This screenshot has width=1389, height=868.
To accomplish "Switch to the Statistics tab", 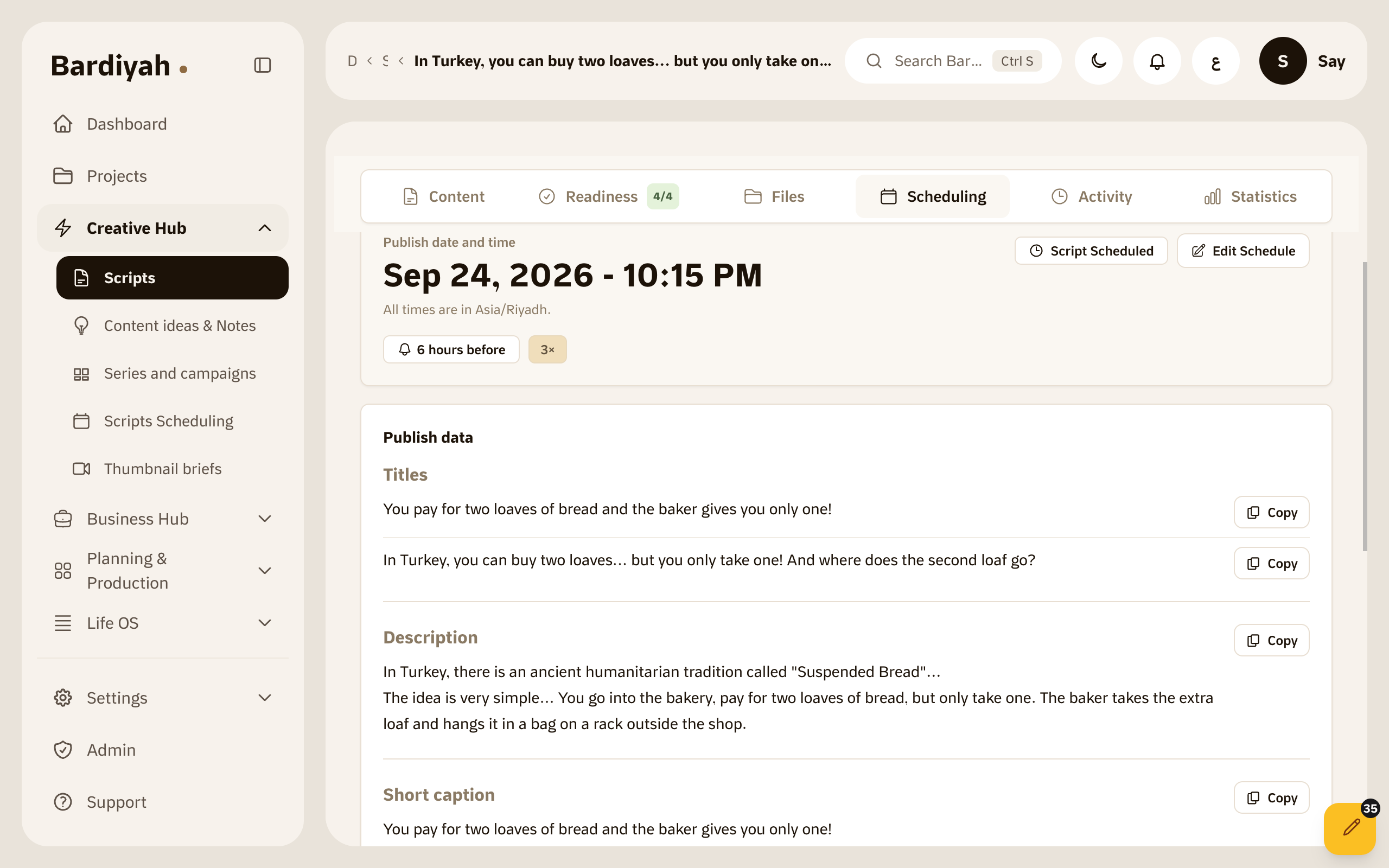I will pyautogui.click(x=1250, y=196).
